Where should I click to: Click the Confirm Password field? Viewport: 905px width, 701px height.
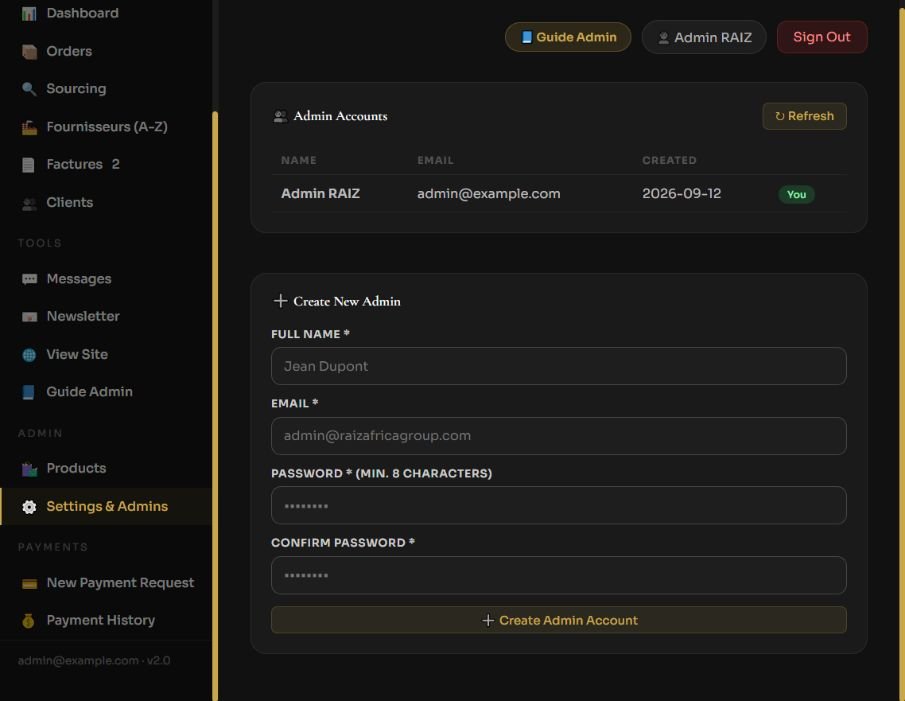click(x=559, y=575)
